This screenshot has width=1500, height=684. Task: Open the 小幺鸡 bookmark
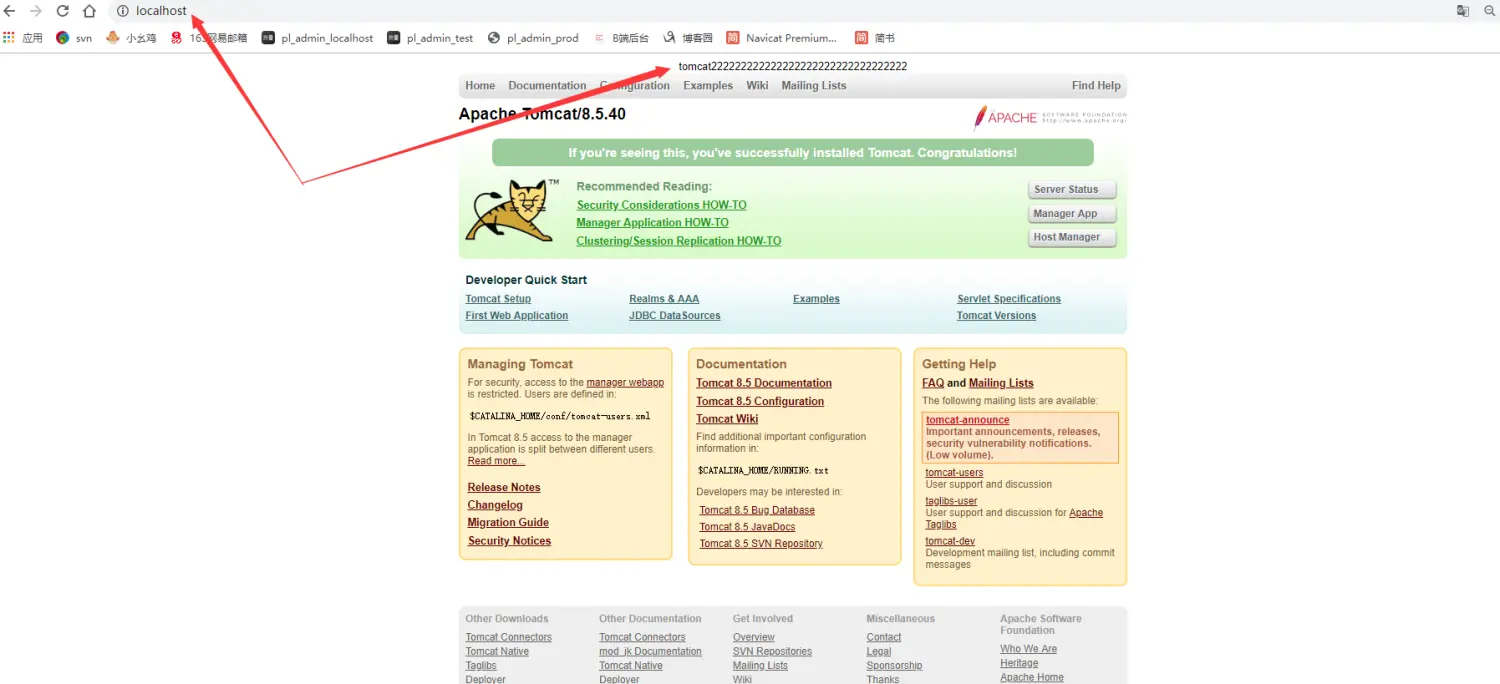[x=131, y=38]
